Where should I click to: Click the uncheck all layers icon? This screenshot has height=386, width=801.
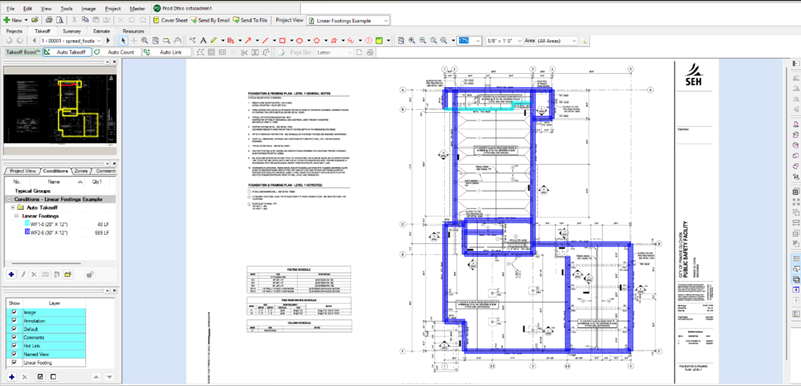53,377
